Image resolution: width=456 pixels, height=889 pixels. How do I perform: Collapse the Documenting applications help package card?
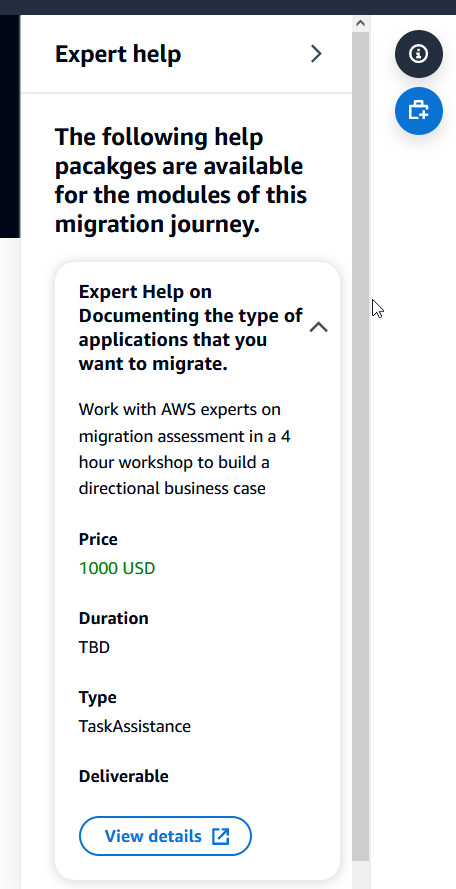[319, 327]
